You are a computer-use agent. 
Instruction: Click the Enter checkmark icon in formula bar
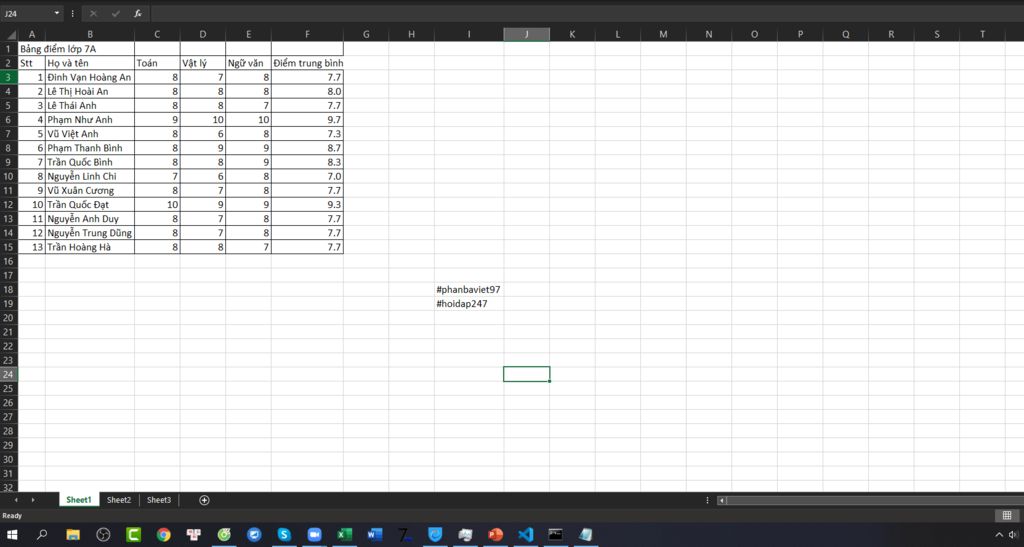[x=116, y=13]
